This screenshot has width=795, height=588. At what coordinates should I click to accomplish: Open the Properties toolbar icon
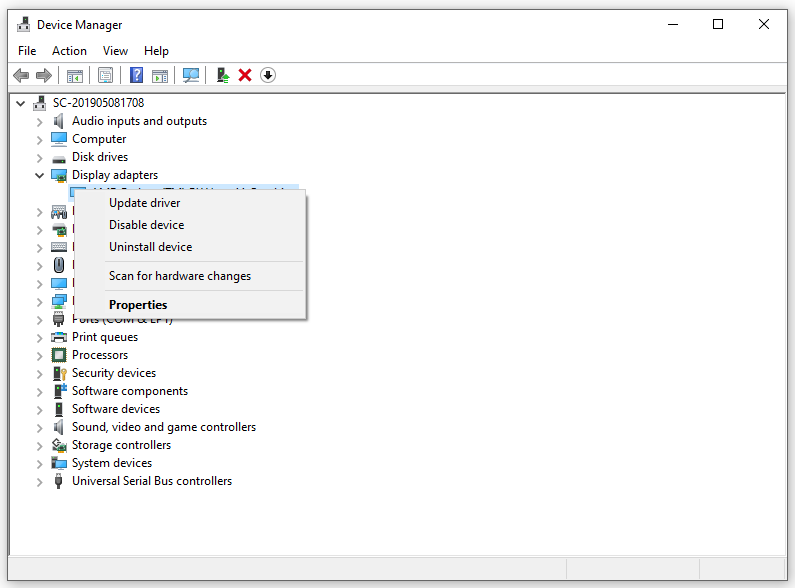(x=105, y=76)
